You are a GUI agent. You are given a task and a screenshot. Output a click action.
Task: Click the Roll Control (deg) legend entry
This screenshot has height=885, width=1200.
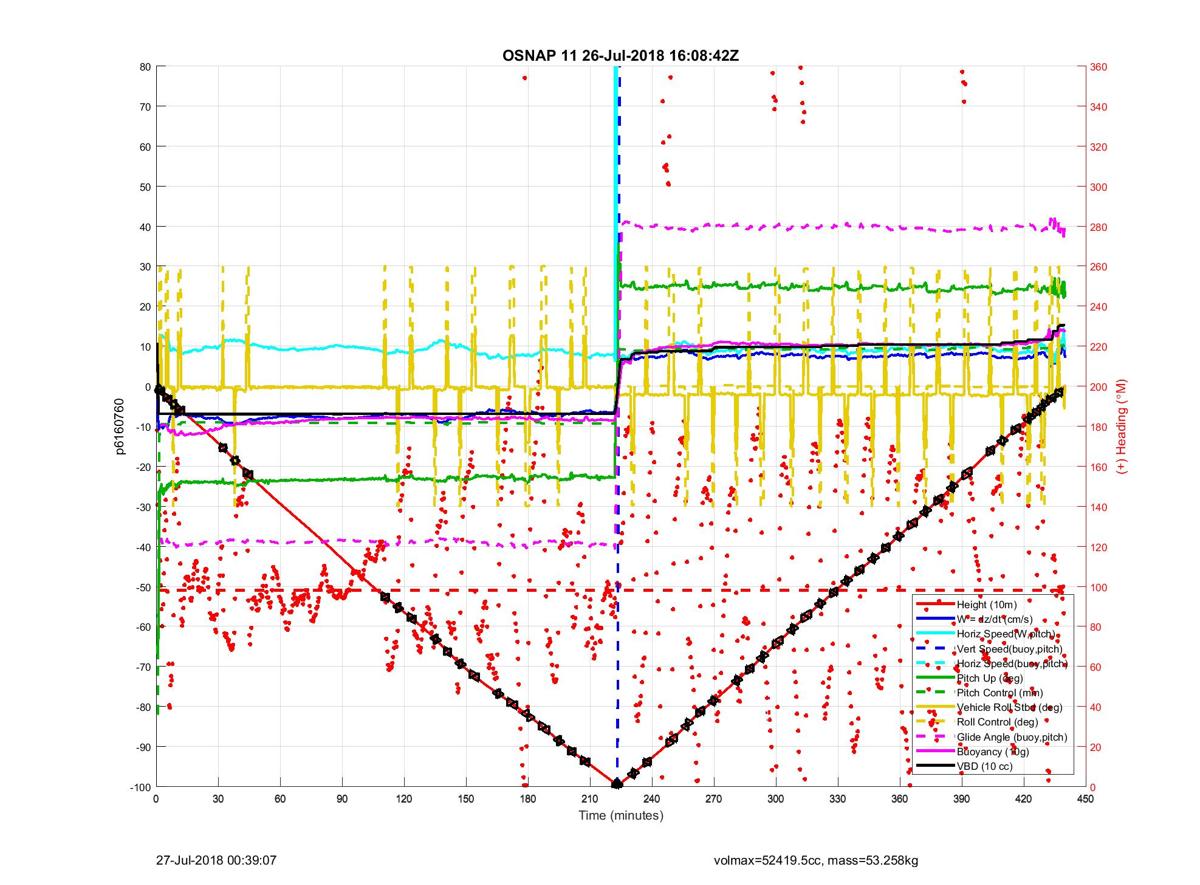click(996, 721)
